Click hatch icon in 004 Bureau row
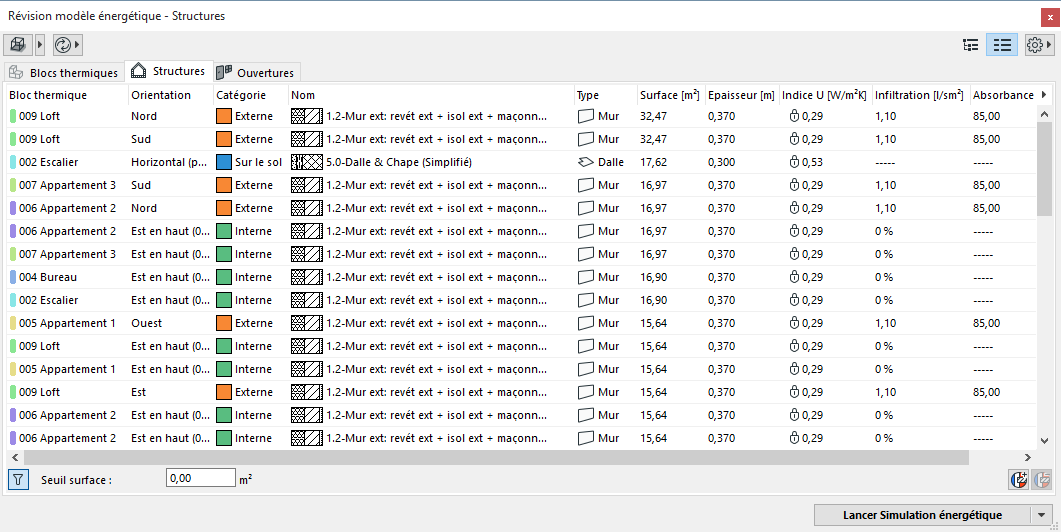Image resolution: width=1061 pixels, height=532 pixels. 307,278
